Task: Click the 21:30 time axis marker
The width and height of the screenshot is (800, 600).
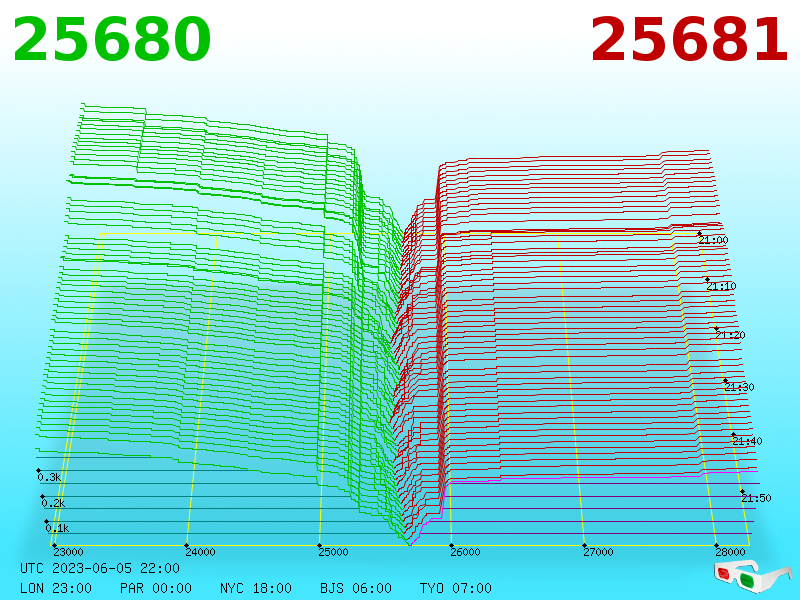Action: point(739,387)
